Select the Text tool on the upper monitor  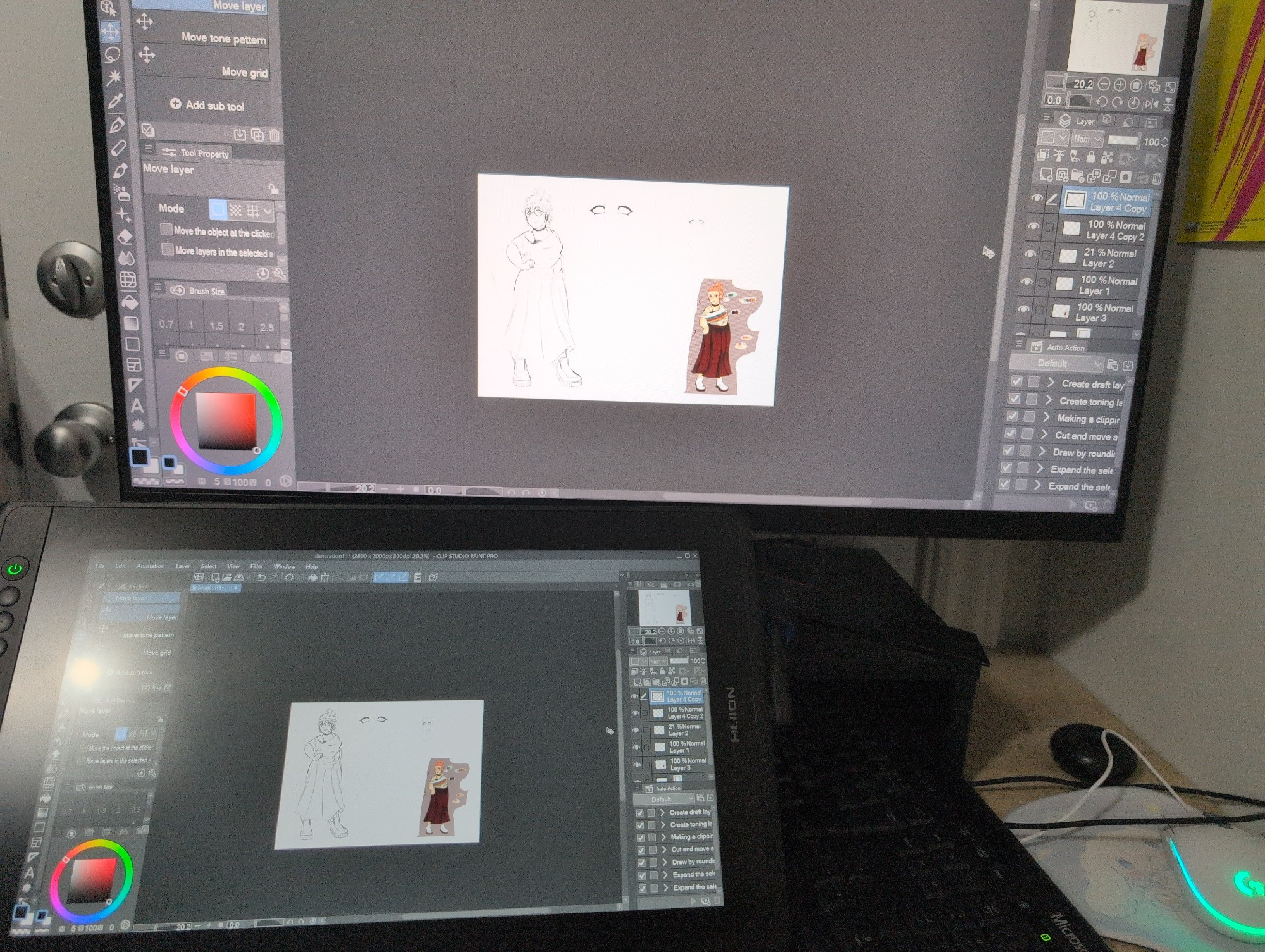tap(137, 405)
